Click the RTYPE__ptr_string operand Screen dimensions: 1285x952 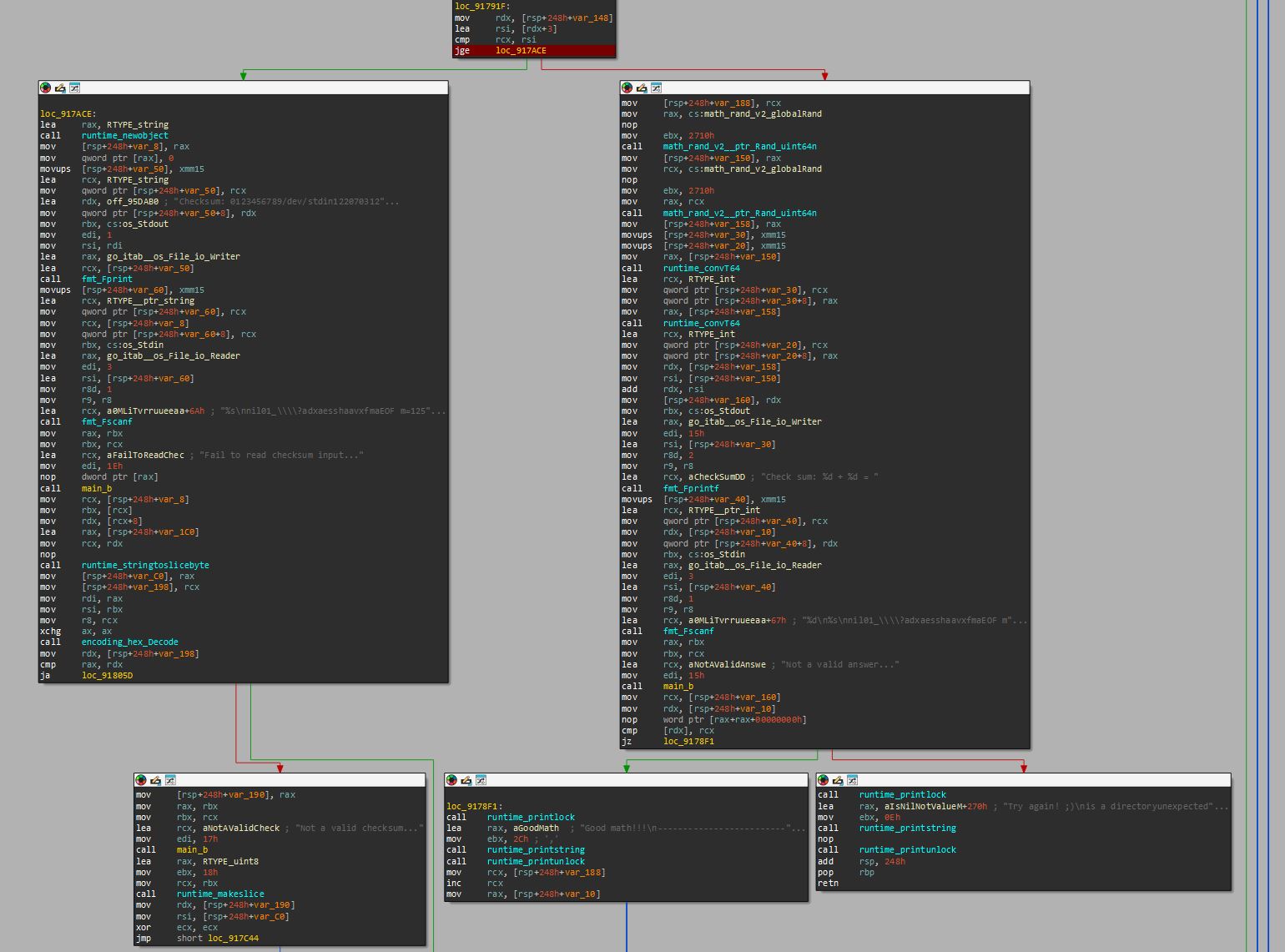(x=150, y=300)
